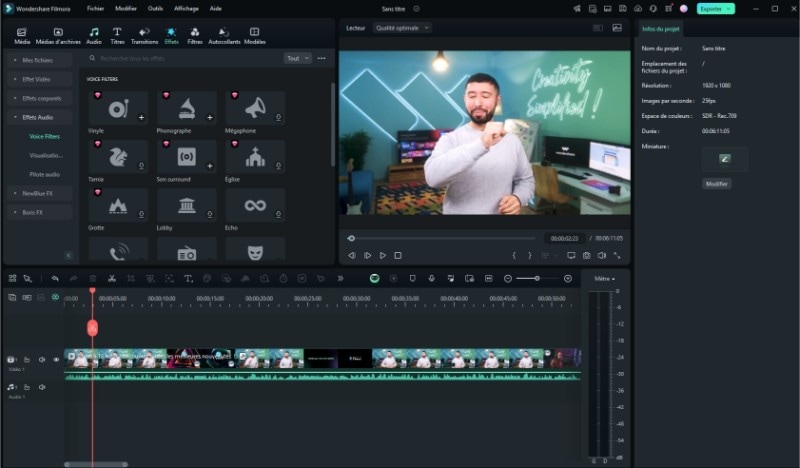Open the Modèles tab

[255, 36]
